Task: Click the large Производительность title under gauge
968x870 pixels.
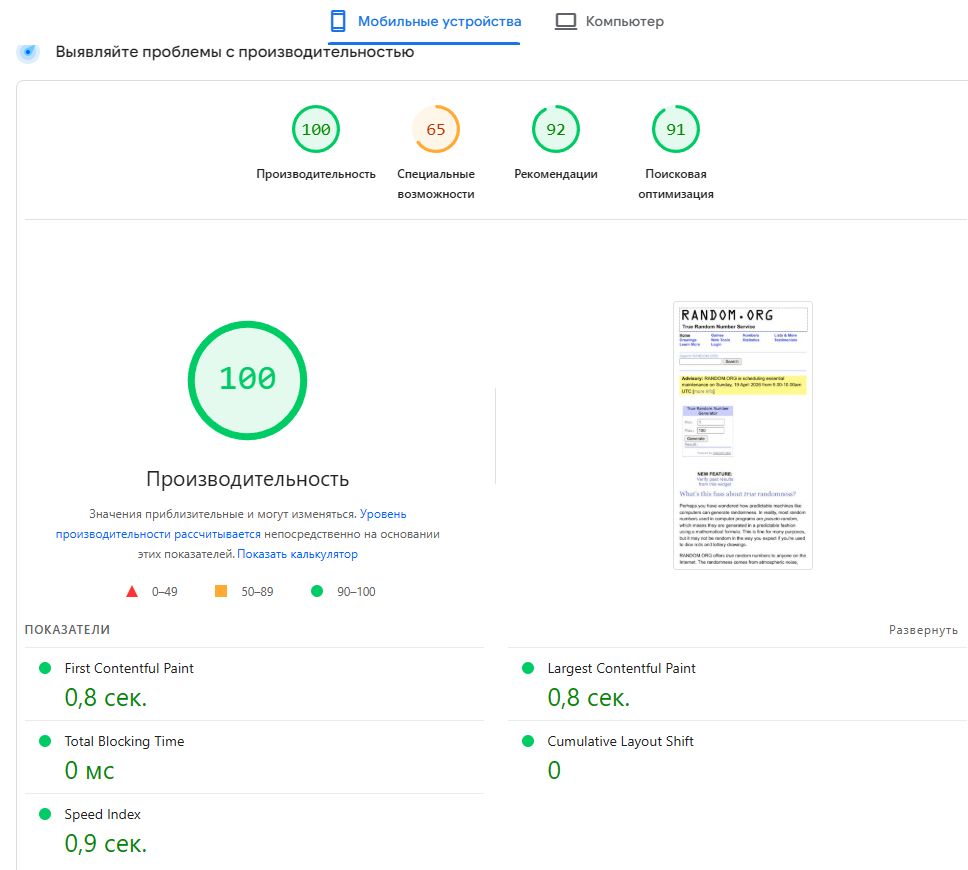Action: pos(248,479)
